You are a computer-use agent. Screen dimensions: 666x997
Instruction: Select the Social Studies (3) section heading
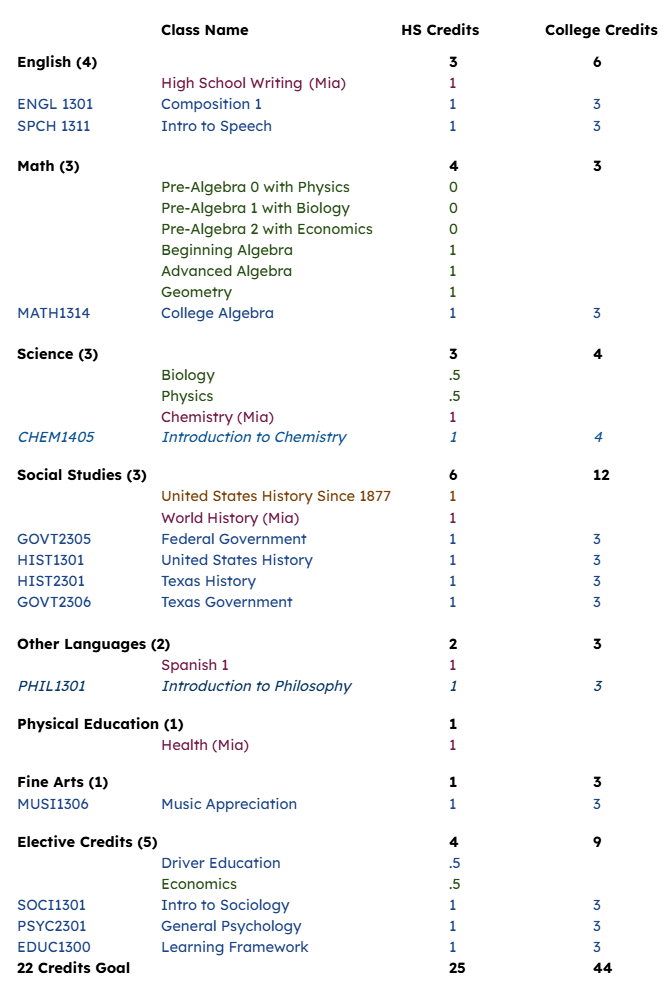[82, 475]
